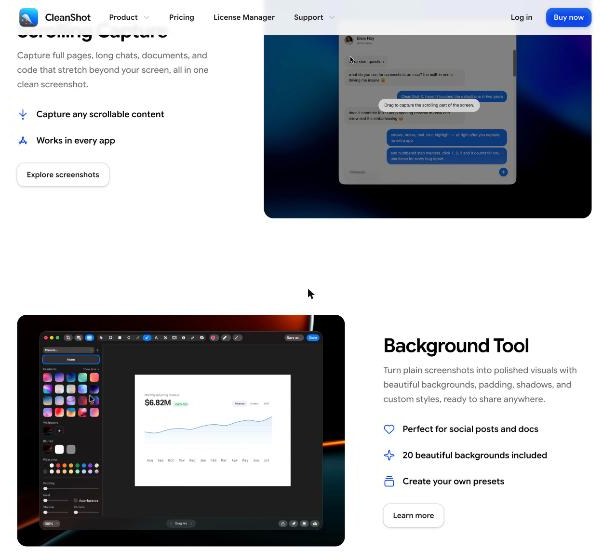
Task: Select the text 'Capture any scrollable content'
Action: click(x=100, y=114)
